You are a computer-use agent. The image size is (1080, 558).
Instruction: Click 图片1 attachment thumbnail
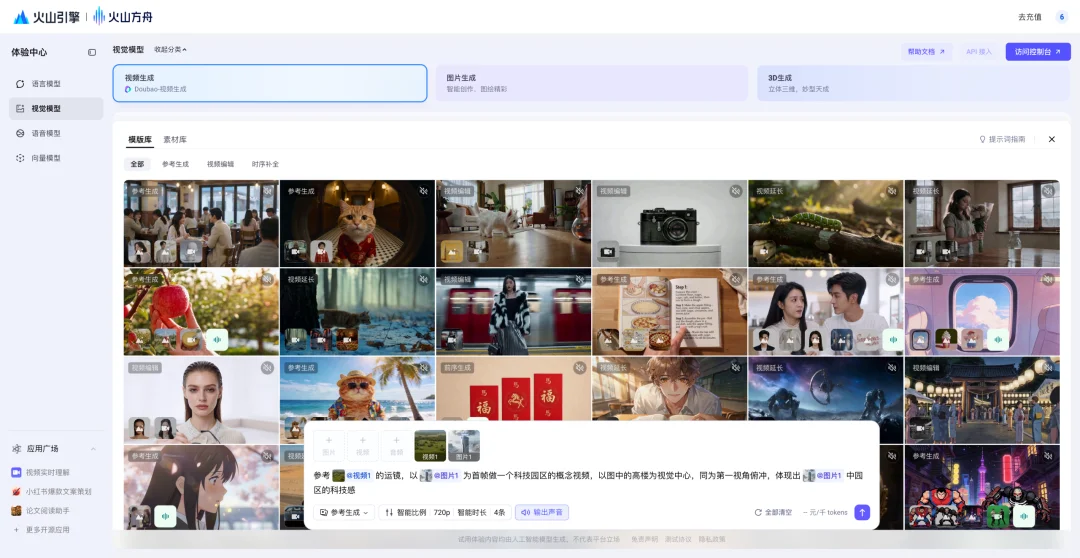tap(464, 446)
